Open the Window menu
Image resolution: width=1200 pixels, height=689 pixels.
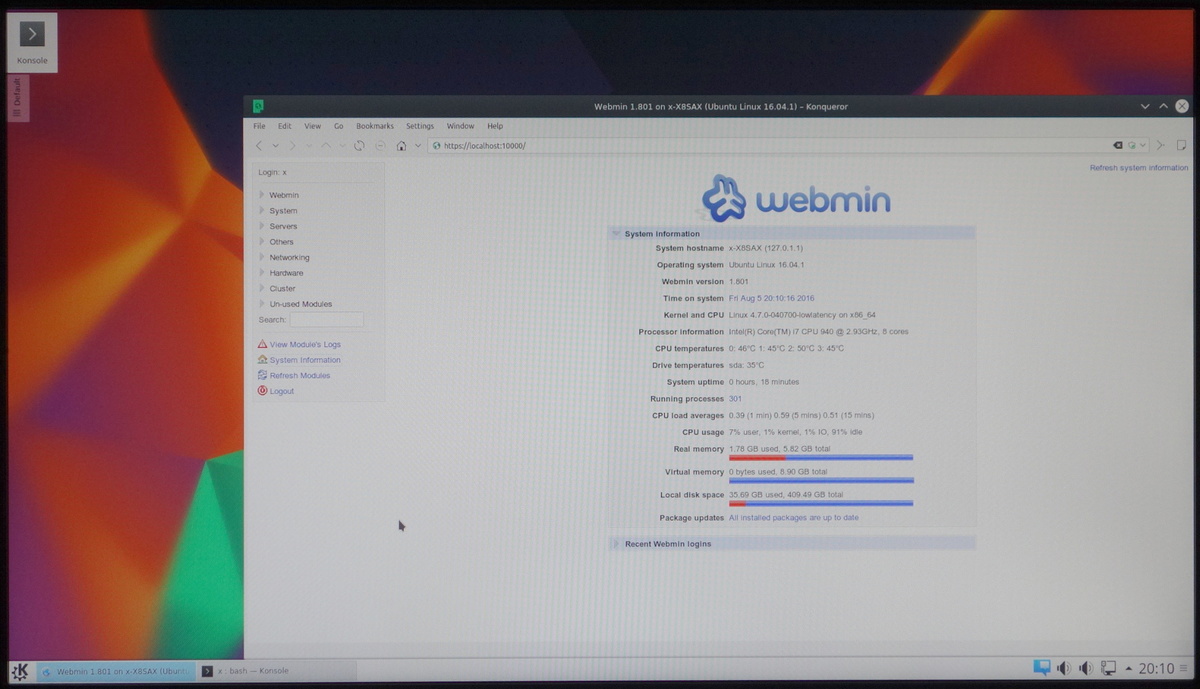click(460, 126)
